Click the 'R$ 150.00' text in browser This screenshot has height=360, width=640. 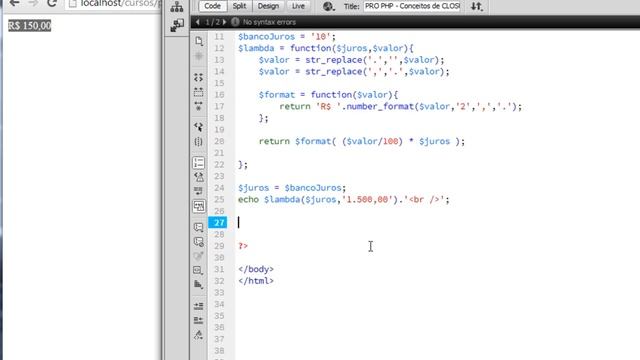pos(29,26)
